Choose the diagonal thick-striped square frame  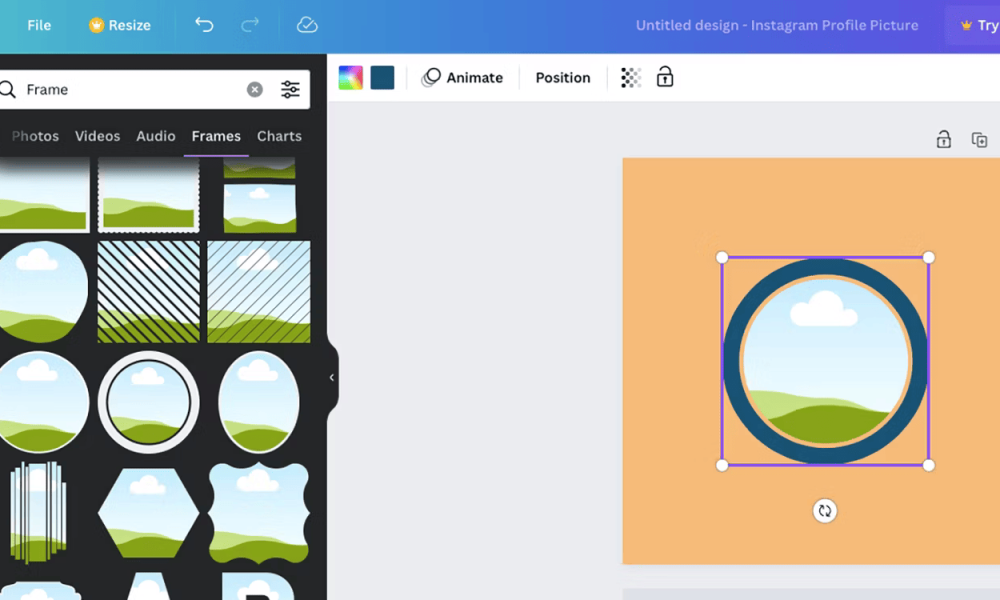coord(149,291)
